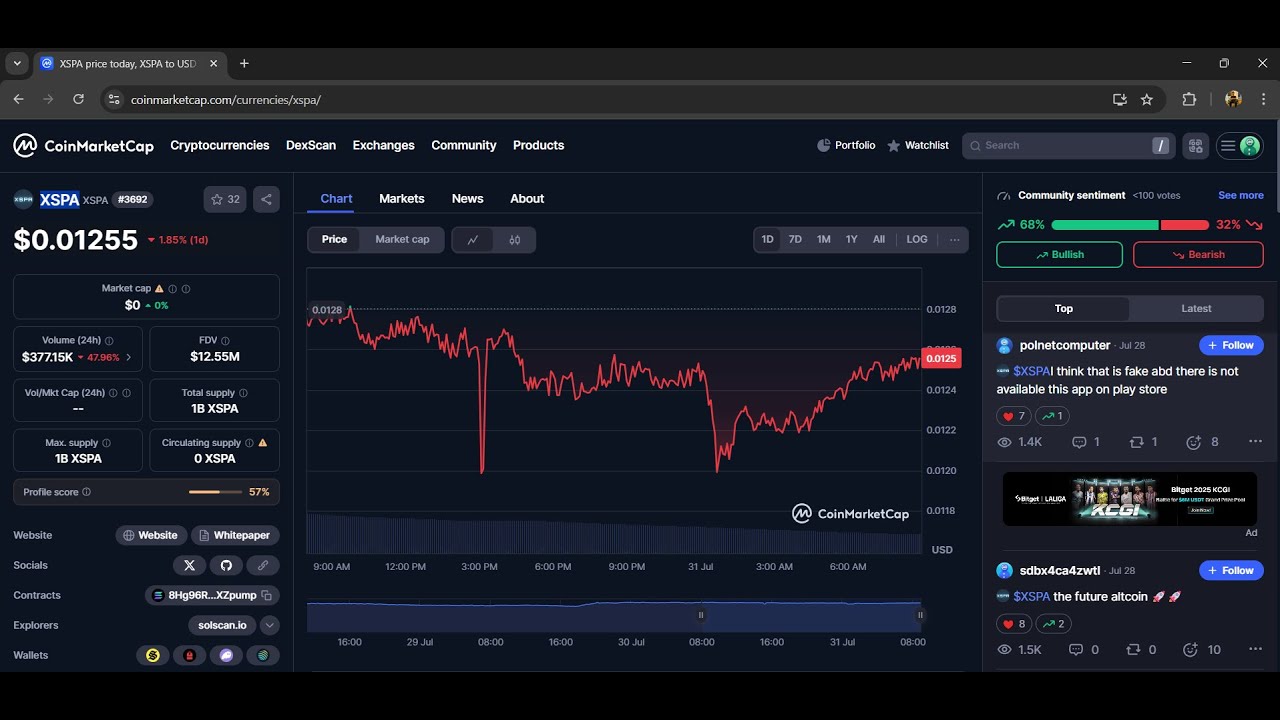The height and width of the screenshot is (720, 1280).
Task: Click the left handle of chart range slider
Action: coord(700,616)
